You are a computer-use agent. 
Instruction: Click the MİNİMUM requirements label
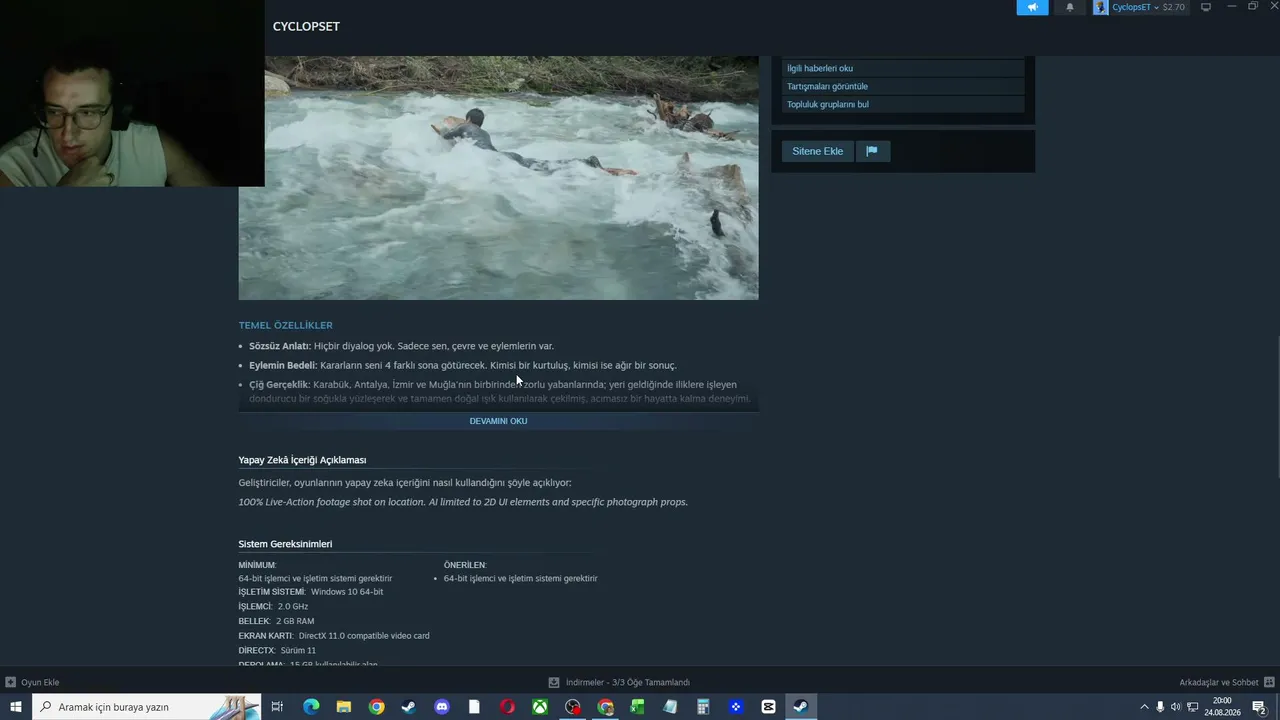pyautogui.click(x=257, y=565)
